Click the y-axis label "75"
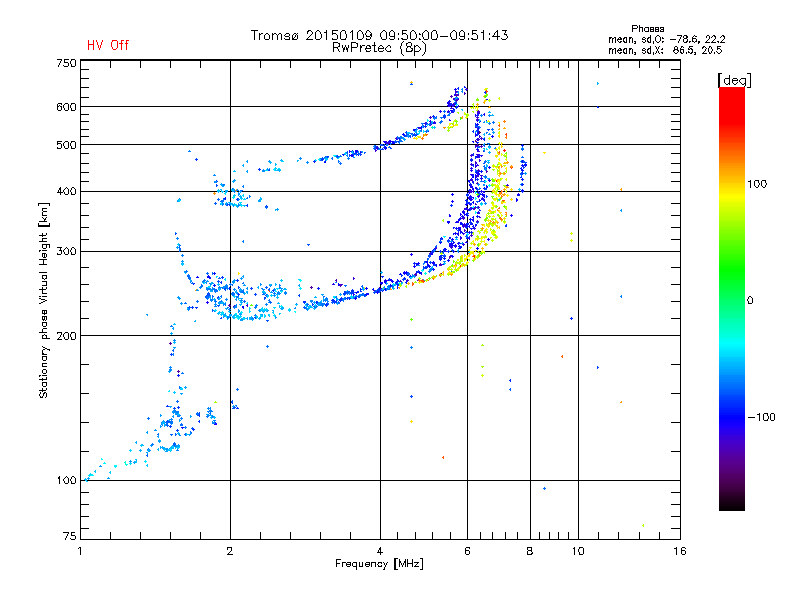This screenshot has width=800, height=600. tap(70, 536)
